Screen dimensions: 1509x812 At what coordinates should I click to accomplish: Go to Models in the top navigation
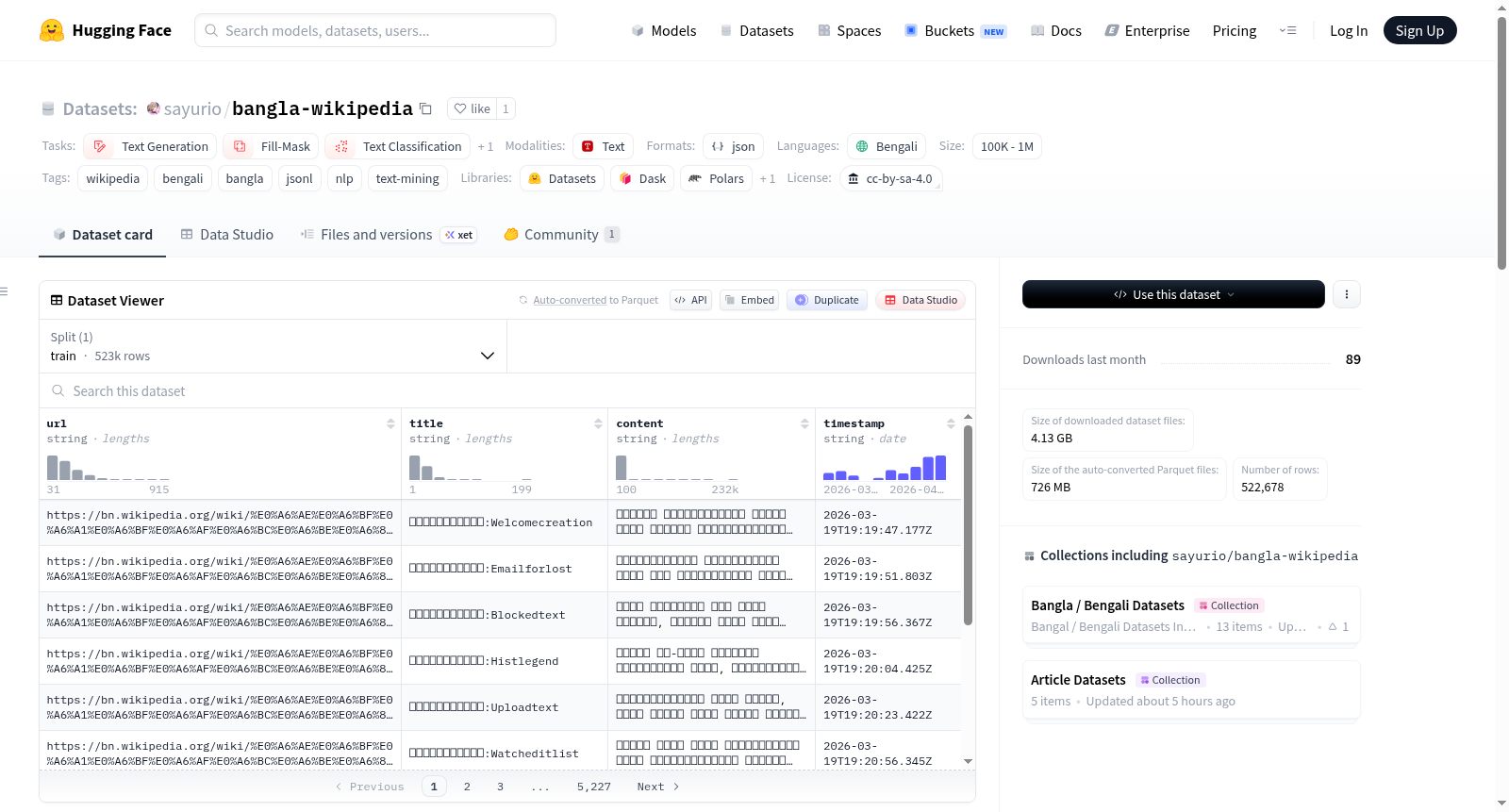coord(664,31)
